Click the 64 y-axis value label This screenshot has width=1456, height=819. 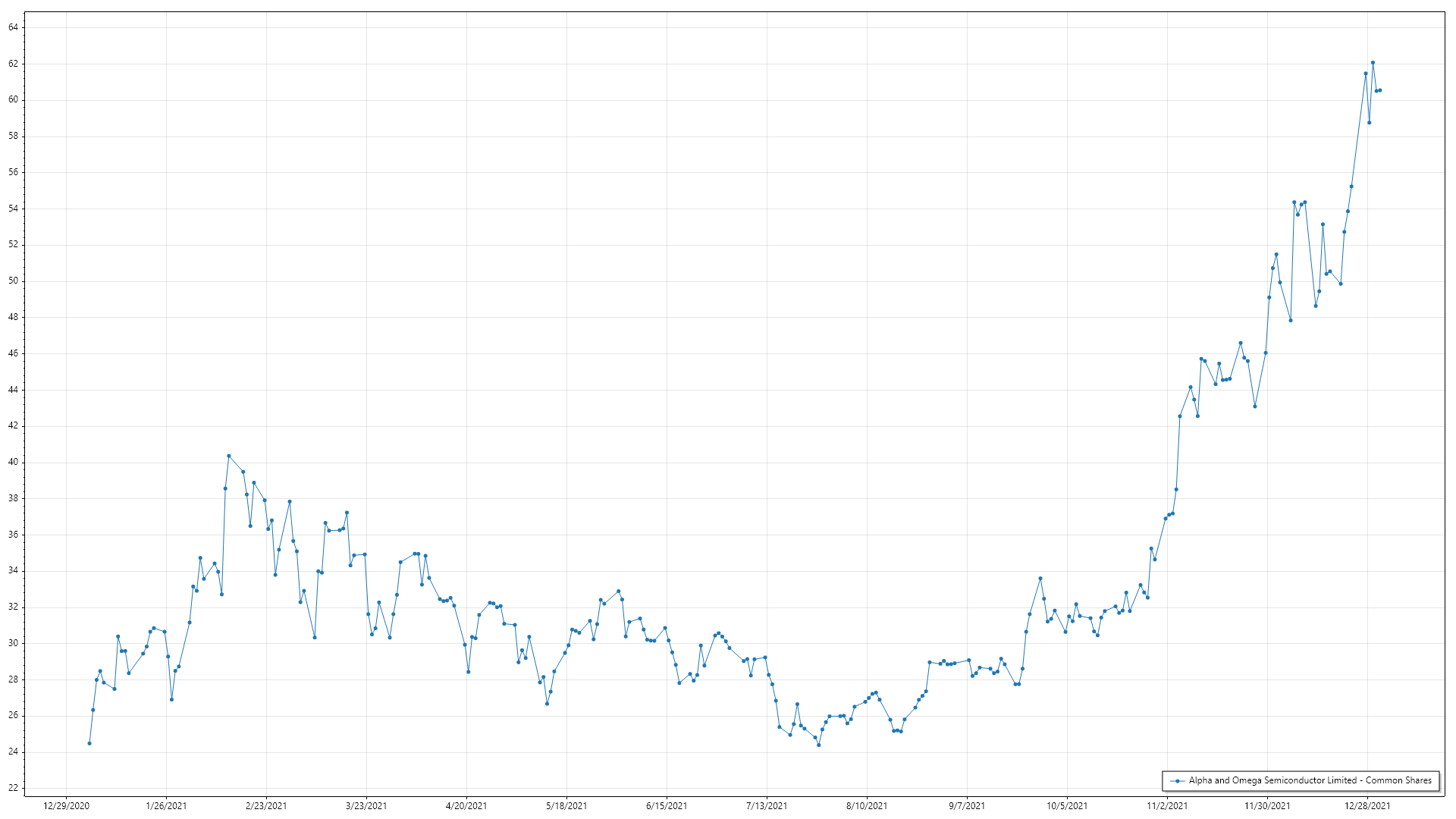click(14, 27)
